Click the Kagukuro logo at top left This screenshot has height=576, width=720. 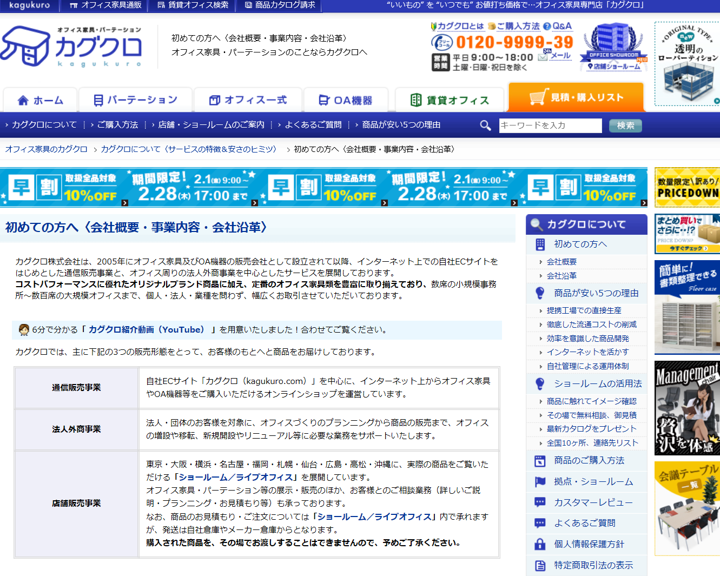pos(71,46)
